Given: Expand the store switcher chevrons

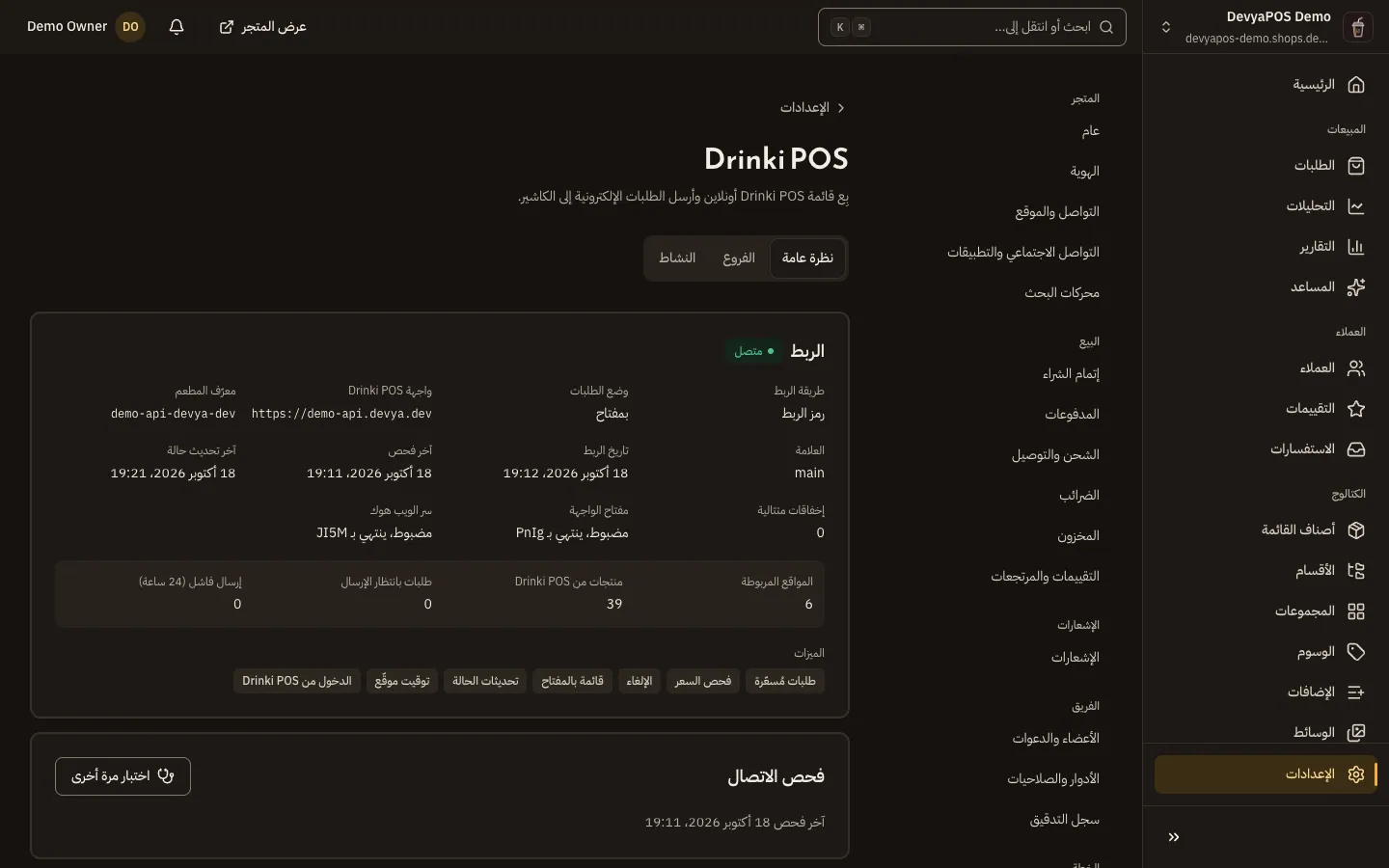Looking at the screenshot, I should (1166, 27).
